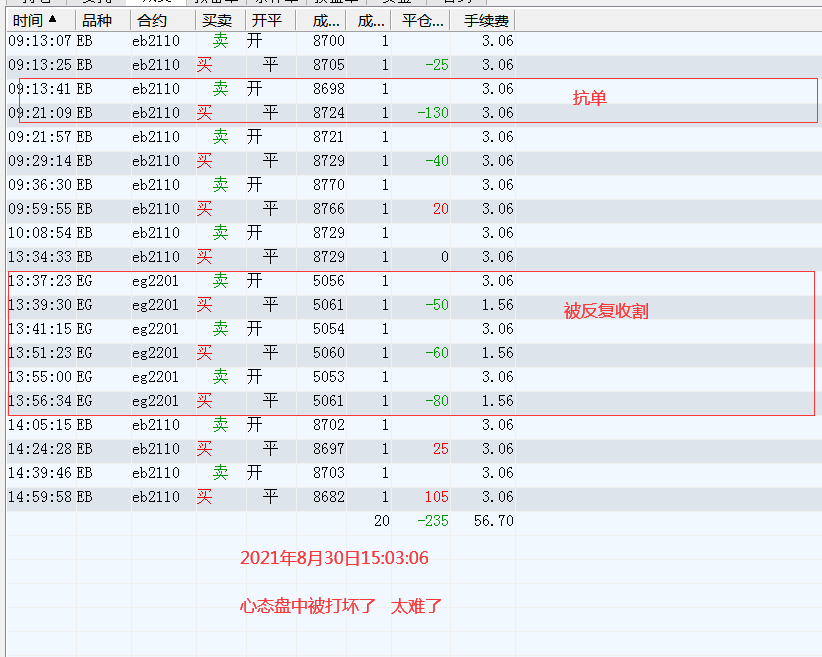
Task: Select price 8724 at 09:21:09
Action: click(x=329, y=113)
